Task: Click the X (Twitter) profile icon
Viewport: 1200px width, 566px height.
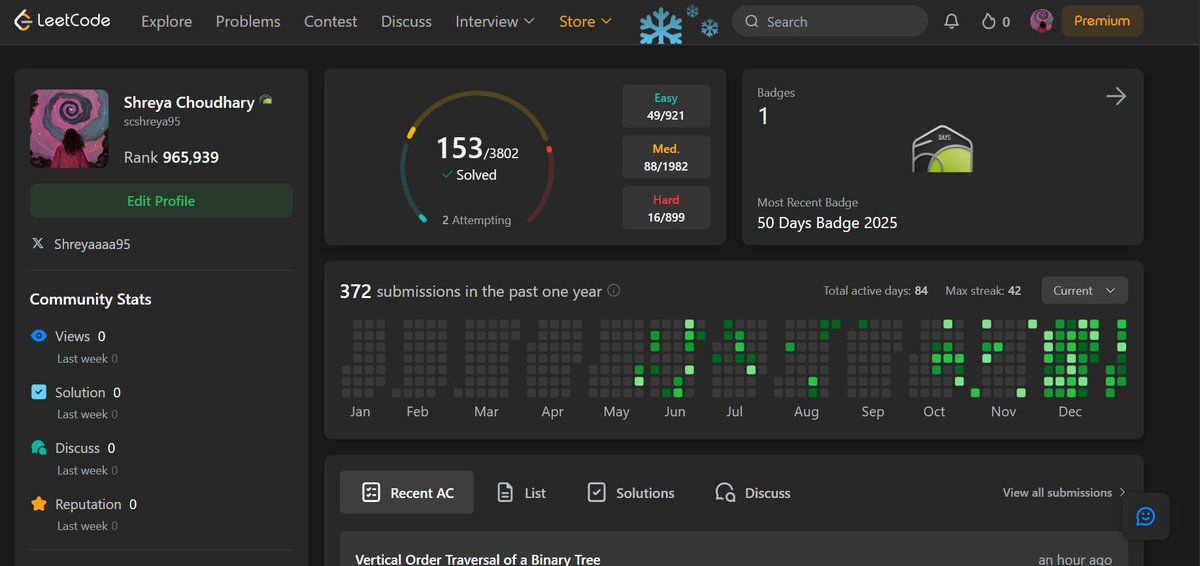Action: [x=38, y=244]
